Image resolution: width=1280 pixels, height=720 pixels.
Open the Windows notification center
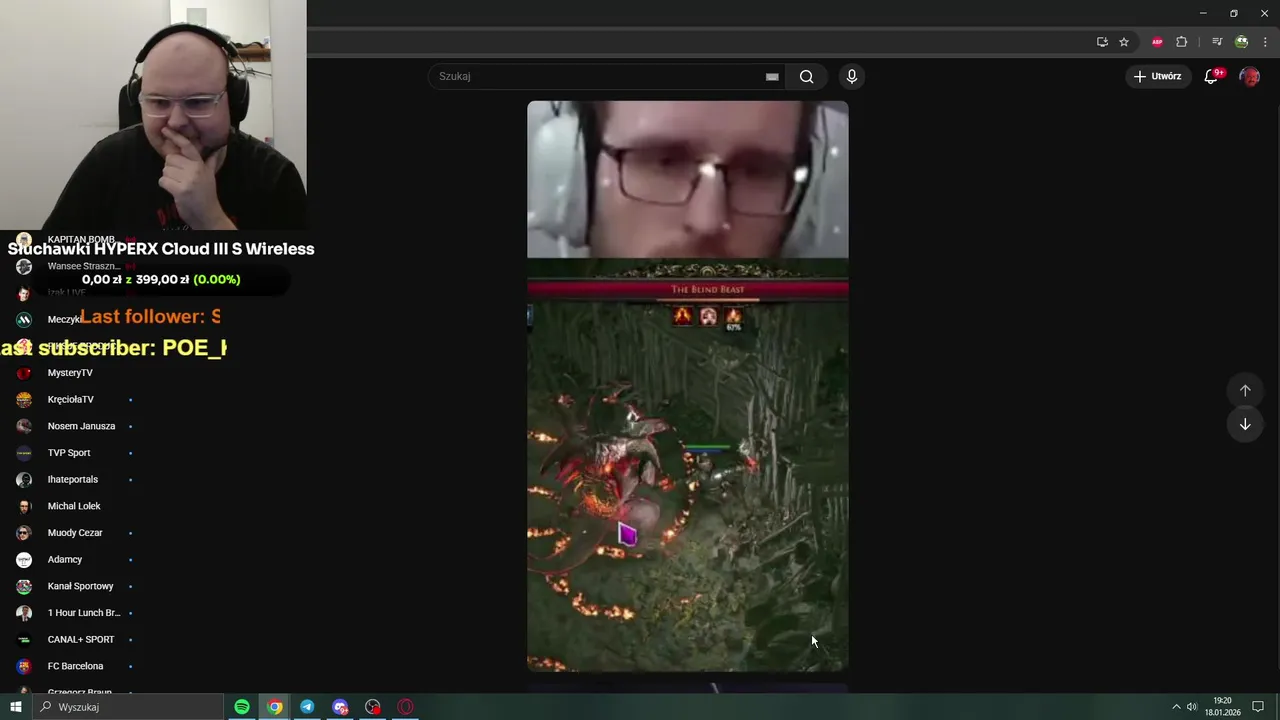1258,707
